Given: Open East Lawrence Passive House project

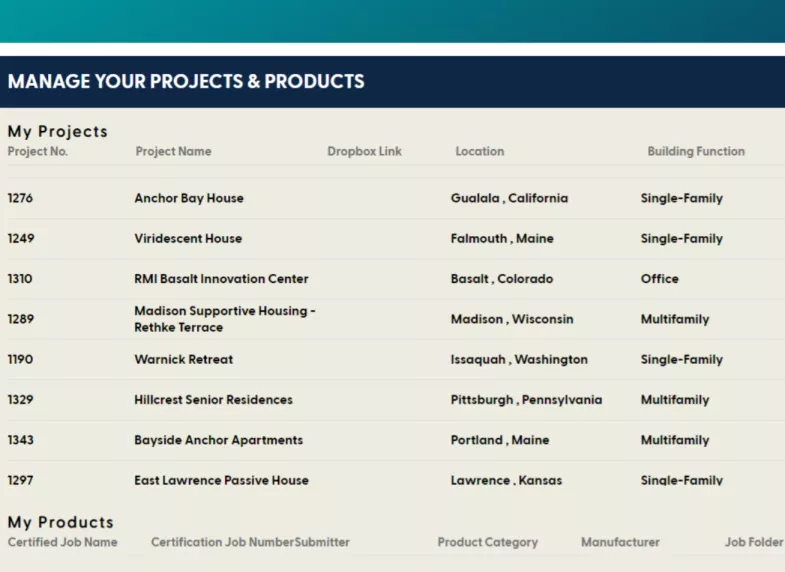Looking at the screenshot, I should pyautogui.click(x=221, y=480).
